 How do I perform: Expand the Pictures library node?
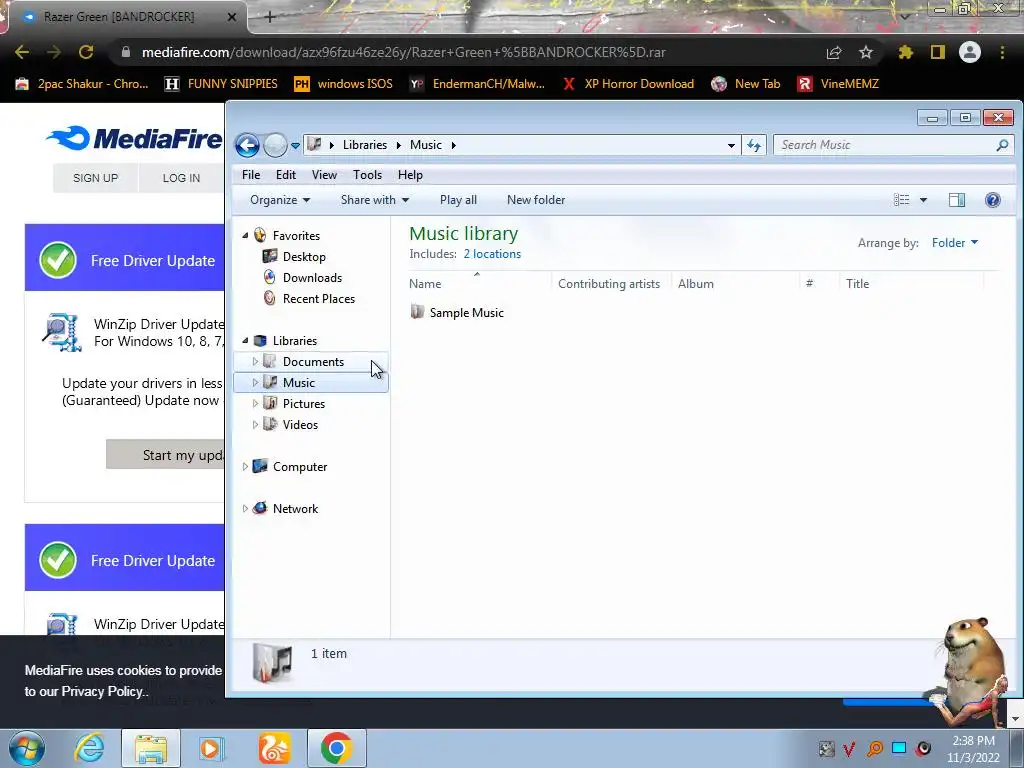point(255,404)
